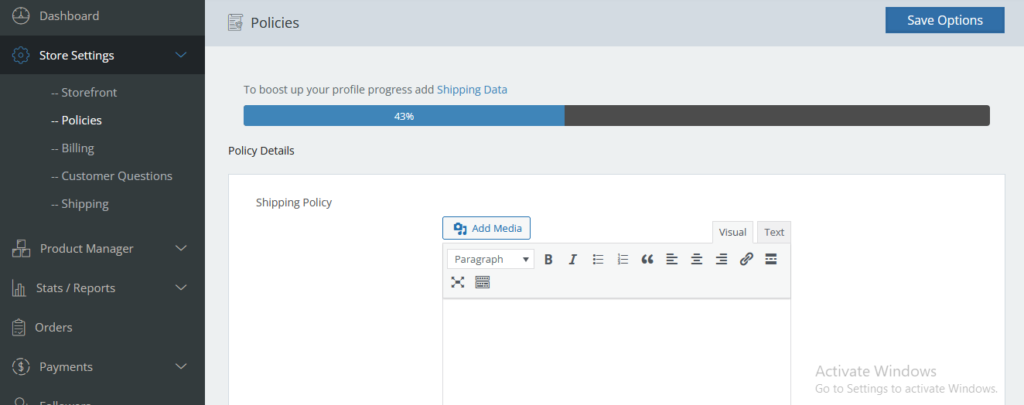
Task: Insert a numbered list
Action: click(622, 259)
